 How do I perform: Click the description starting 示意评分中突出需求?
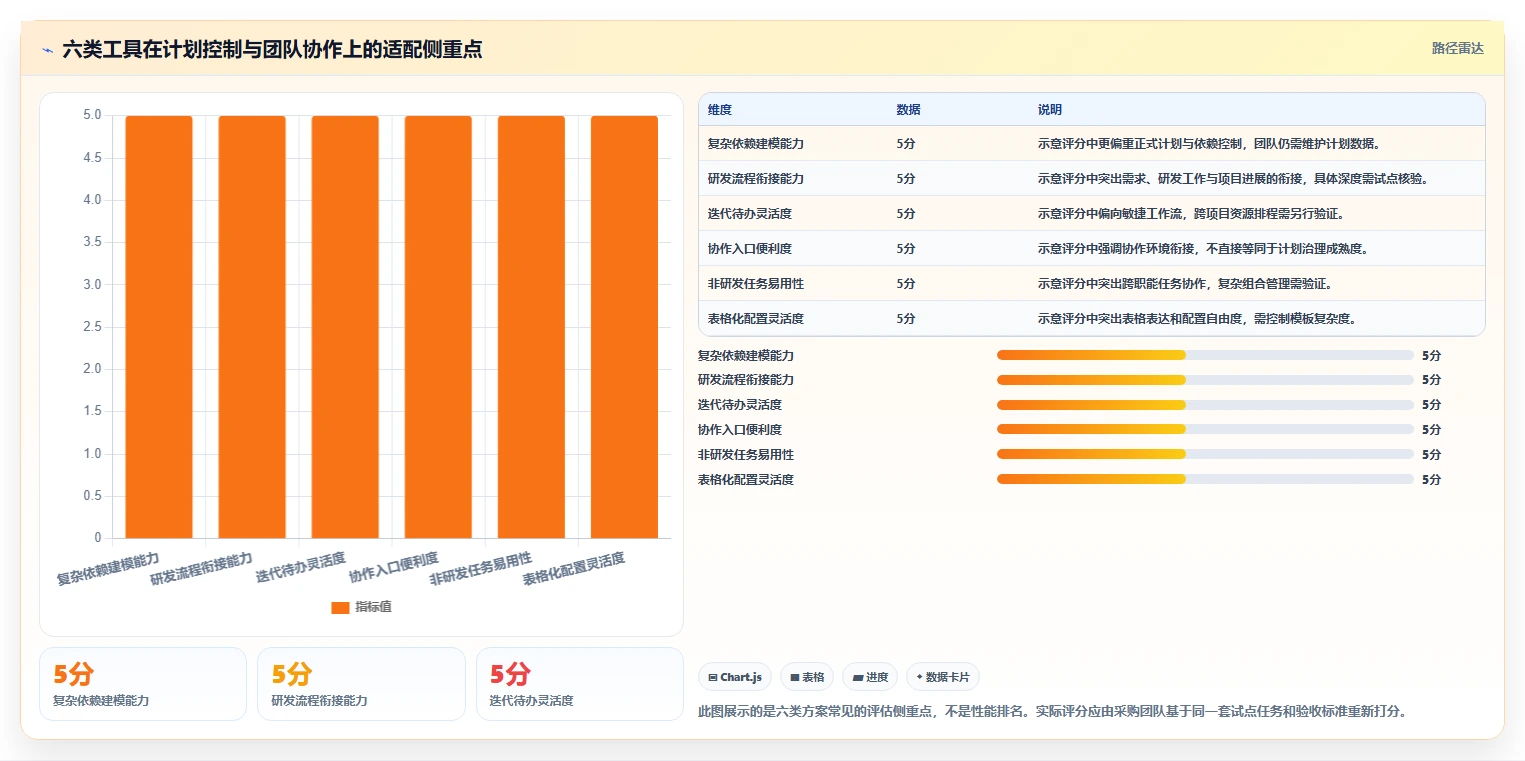(x=1233, y=179)
